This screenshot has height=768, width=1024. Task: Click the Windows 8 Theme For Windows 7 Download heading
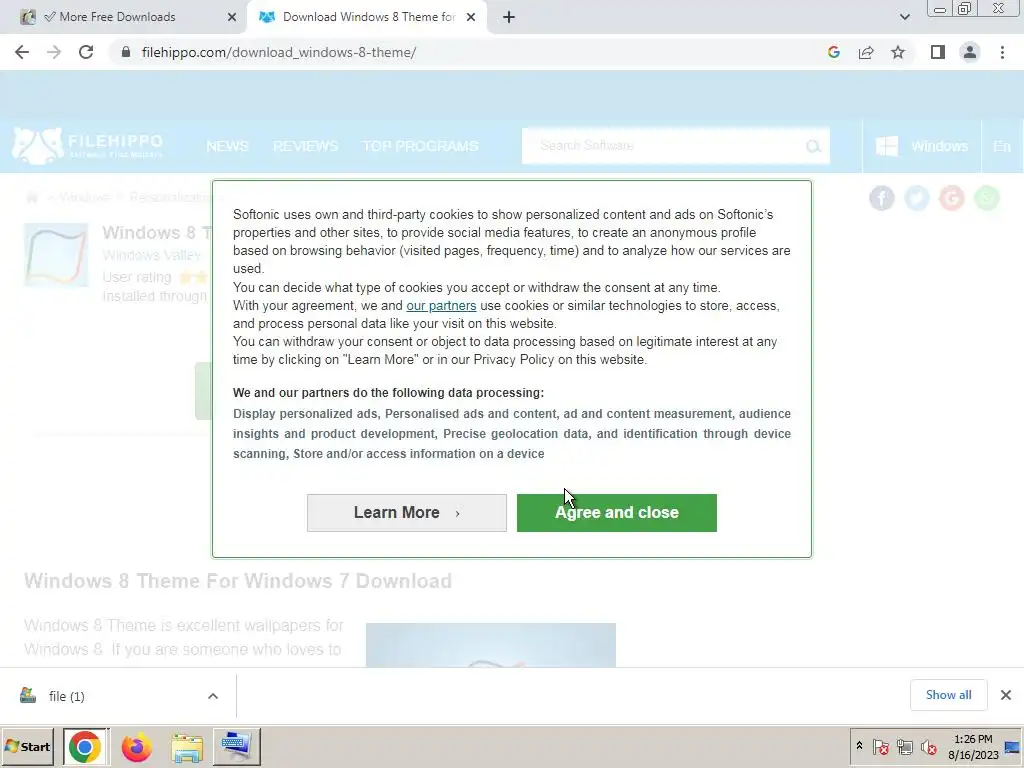click(238, 581)
